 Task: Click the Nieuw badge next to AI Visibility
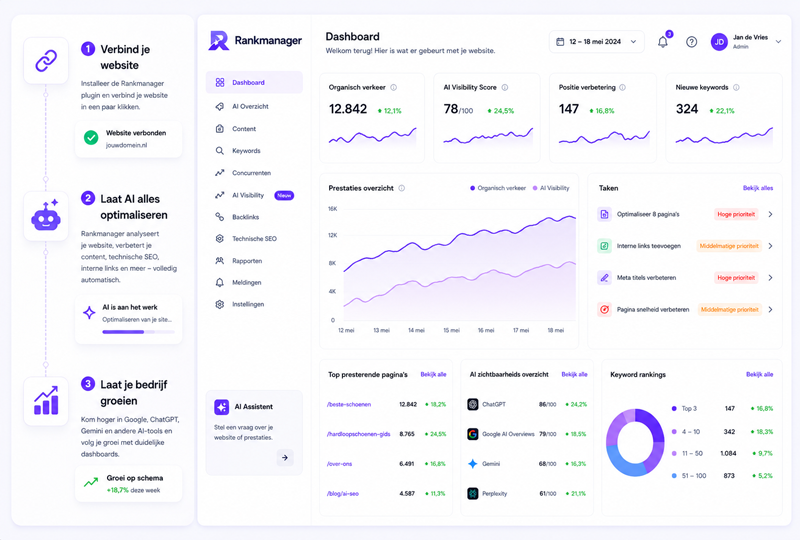click(284, 195)
